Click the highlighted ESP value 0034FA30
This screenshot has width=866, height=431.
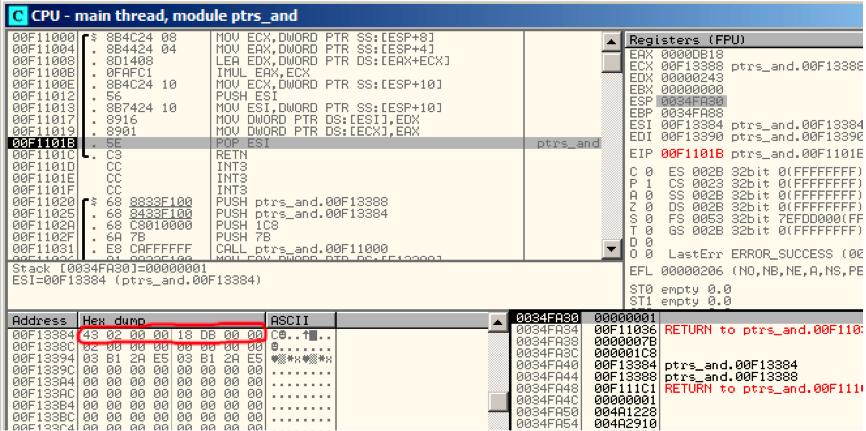[691, 101]
